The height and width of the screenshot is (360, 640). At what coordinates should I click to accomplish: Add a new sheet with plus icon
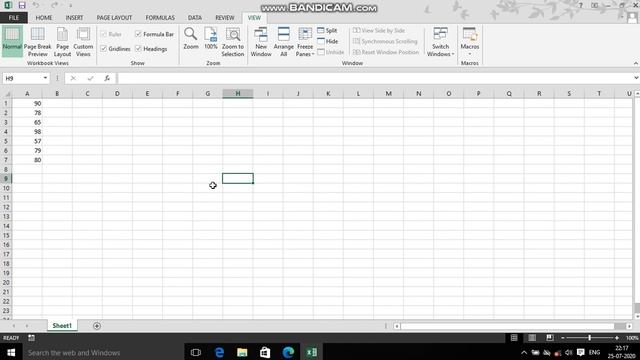pos(97,326)
